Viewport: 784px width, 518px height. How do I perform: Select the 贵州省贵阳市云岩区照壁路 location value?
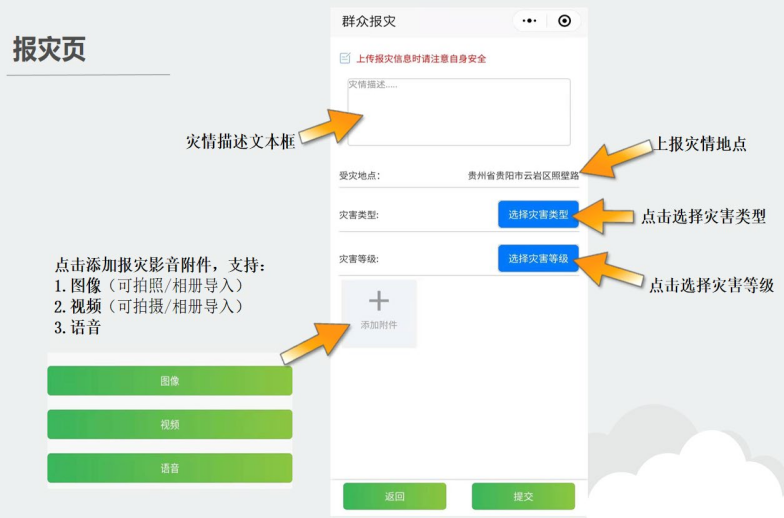[x=523, y=176]
